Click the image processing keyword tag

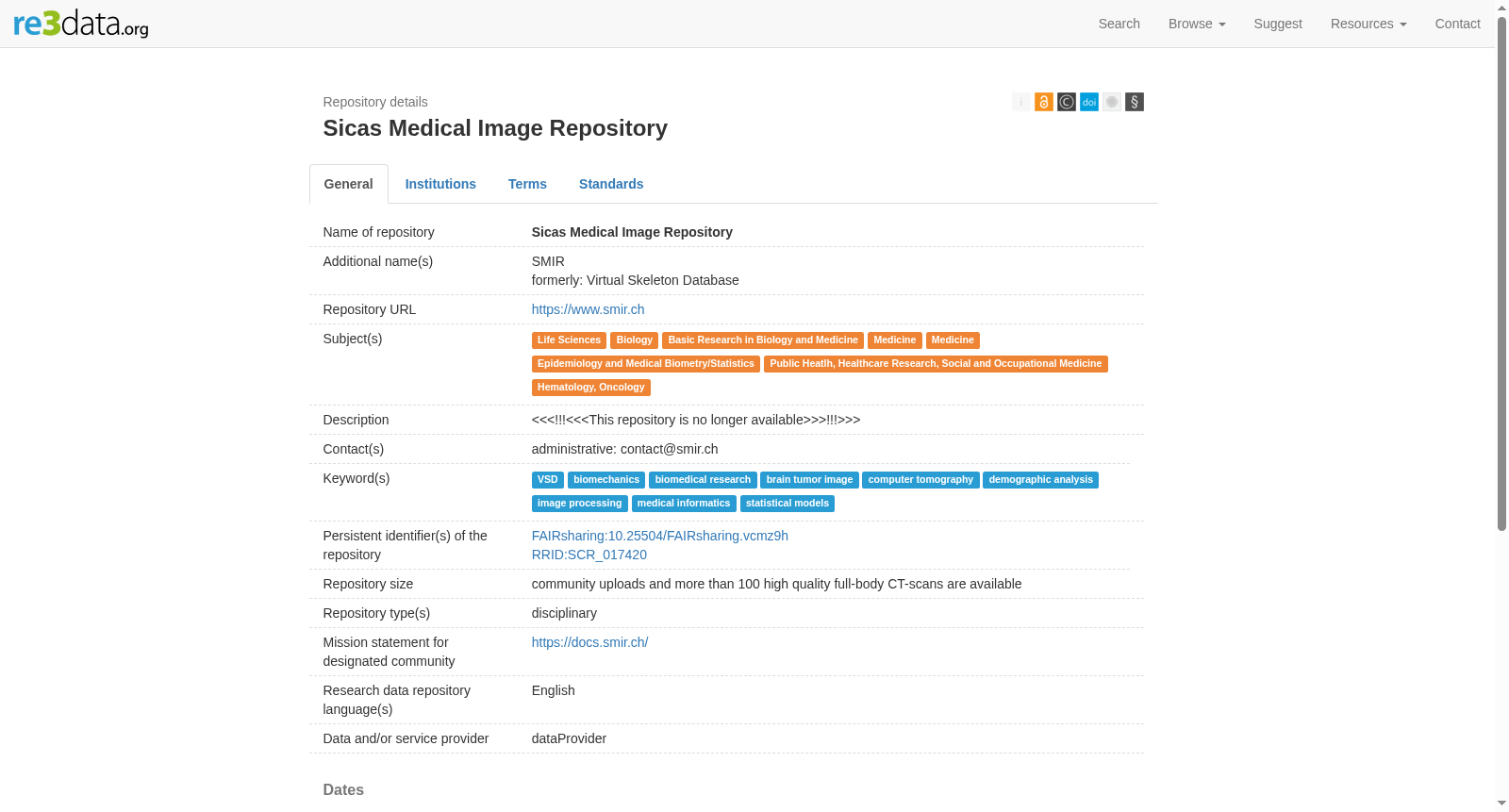tap(580, 504)
